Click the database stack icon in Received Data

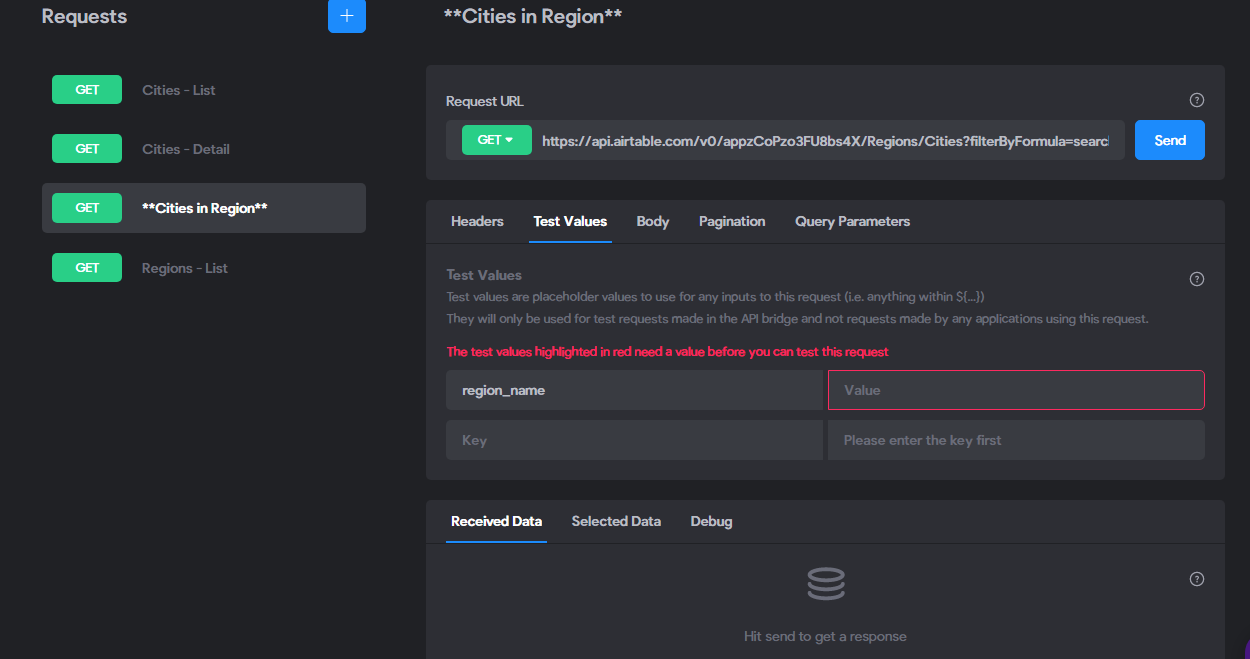pos(826,584)
